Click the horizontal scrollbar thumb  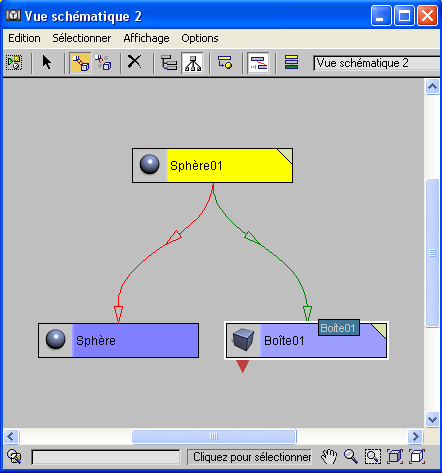point(214,436)
